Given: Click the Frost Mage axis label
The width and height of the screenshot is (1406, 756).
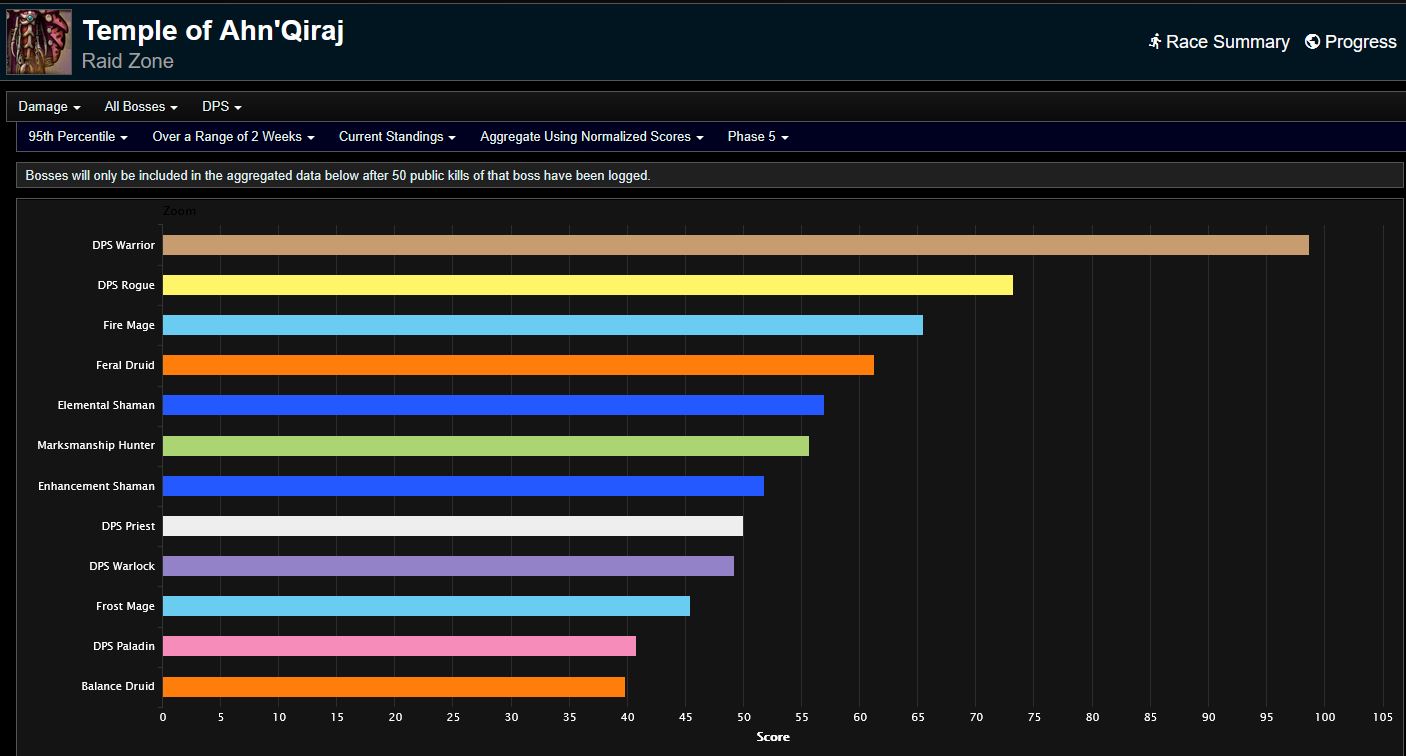Looking at the screenshot, I should point(126,606).
